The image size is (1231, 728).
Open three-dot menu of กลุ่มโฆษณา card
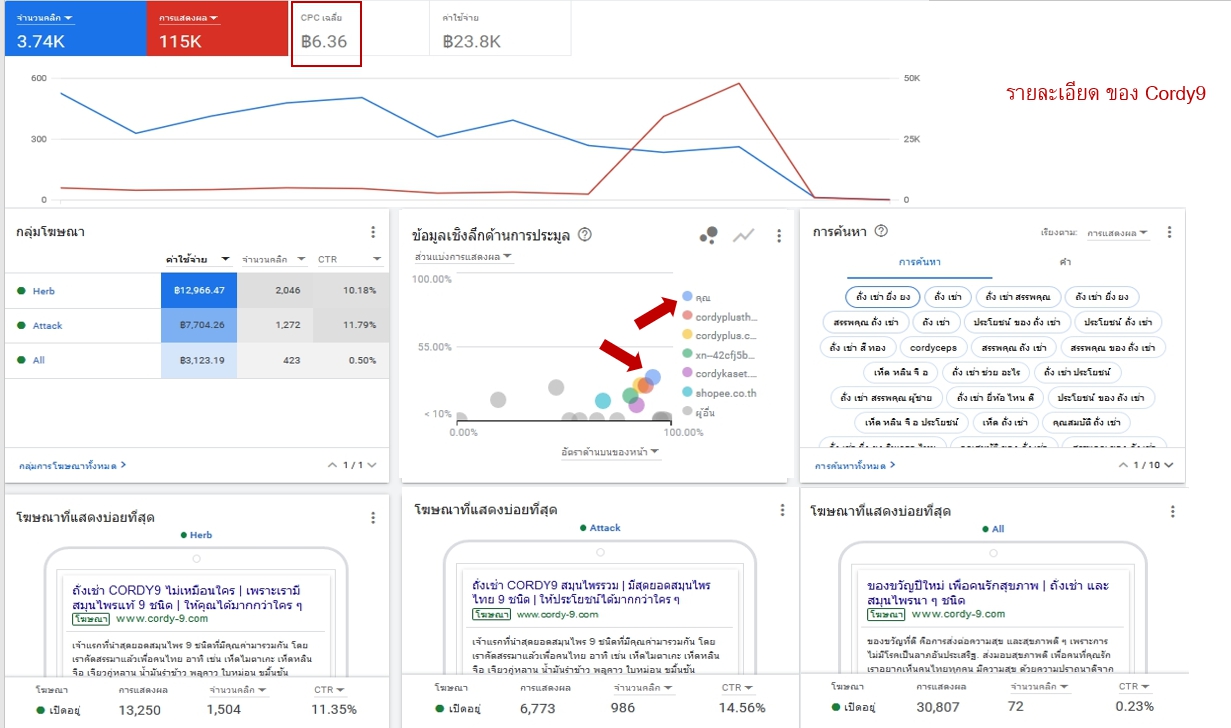pyautogui.click(x=373, y=232)
